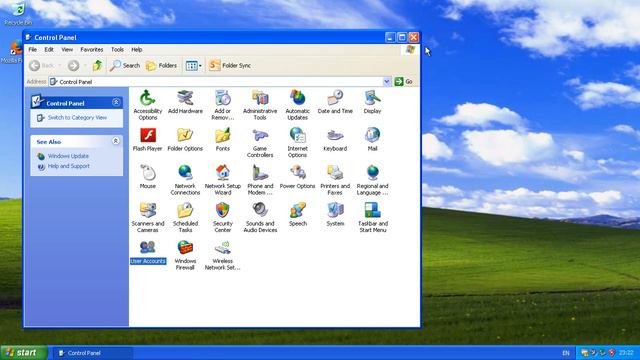This screenshot has width=640, height=360.
Task: Launch Network Setup Wizard
Action: [x=222, y=180]
